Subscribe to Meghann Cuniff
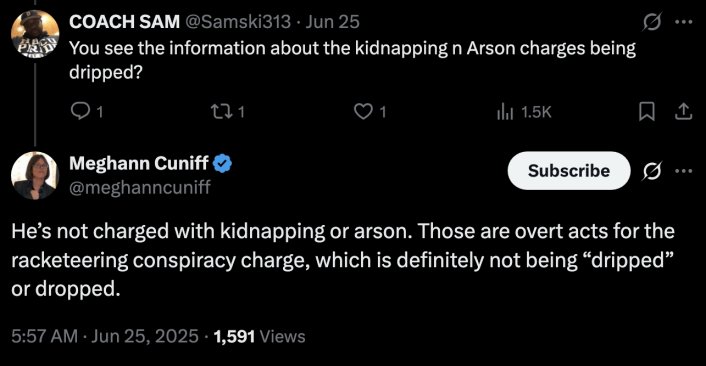Screen dimensions: 706x366 (x=569, y=171)
